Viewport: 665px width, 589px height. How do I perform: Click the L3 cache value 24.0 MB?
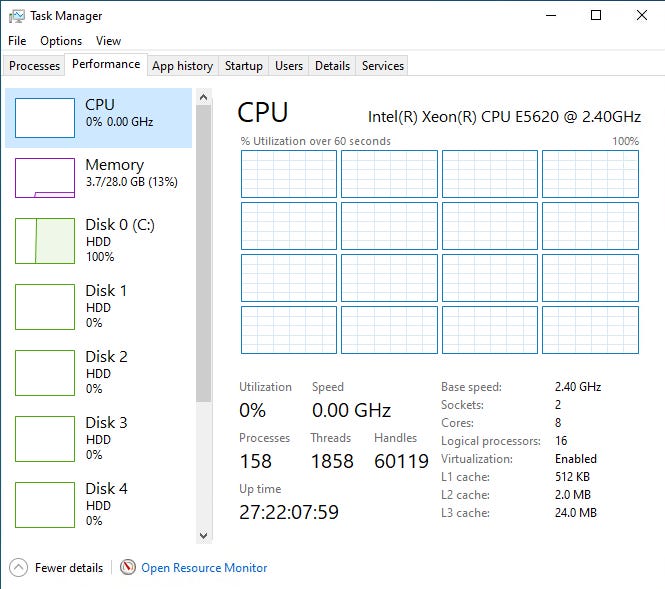[x=576, y=513]
